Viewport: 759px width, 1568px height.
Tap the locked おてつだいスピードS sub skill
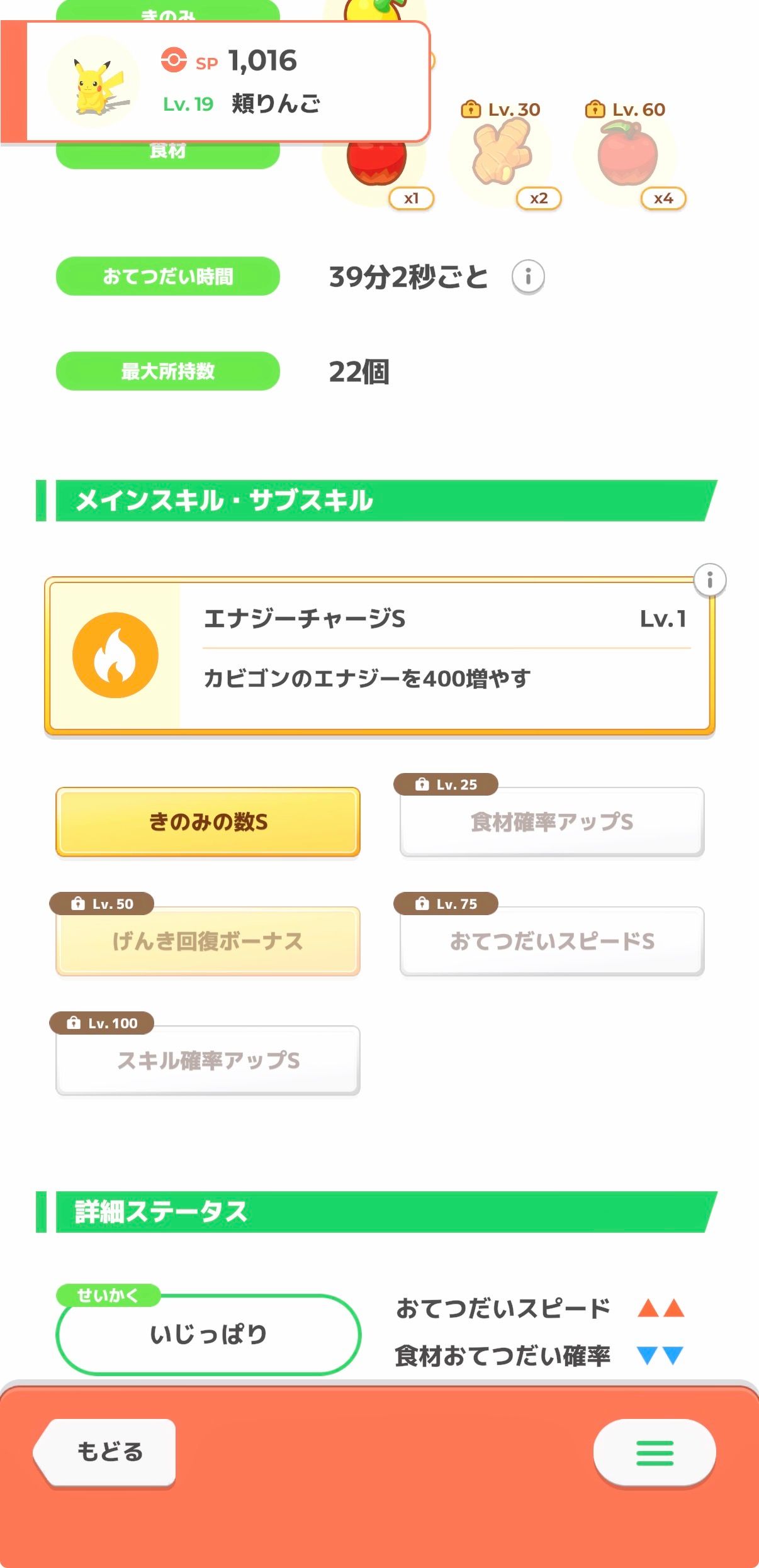[x=552, y=941]
